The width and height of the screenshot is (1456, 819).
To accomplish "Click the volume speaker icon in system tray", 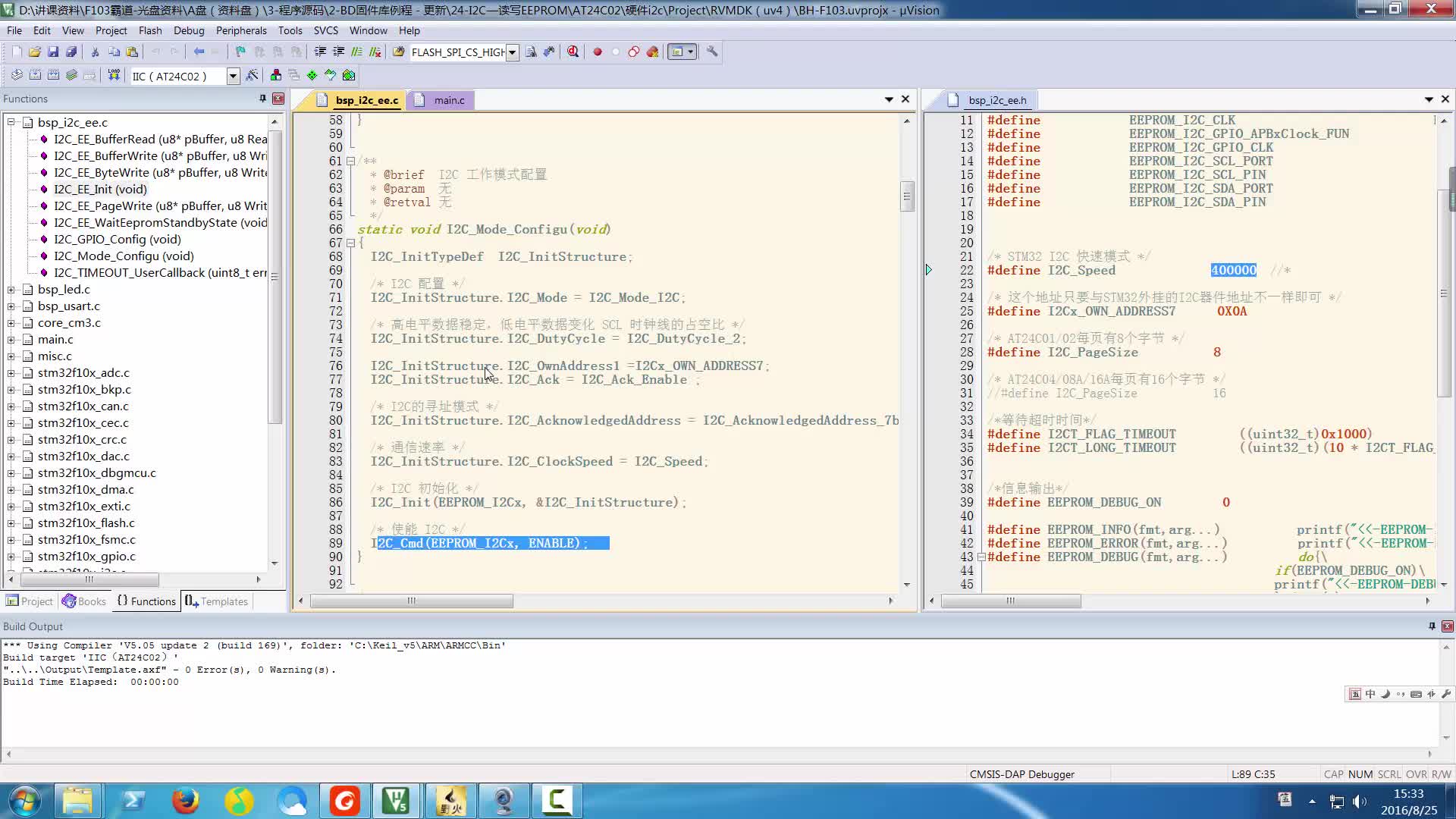I will pos(1359,801).
